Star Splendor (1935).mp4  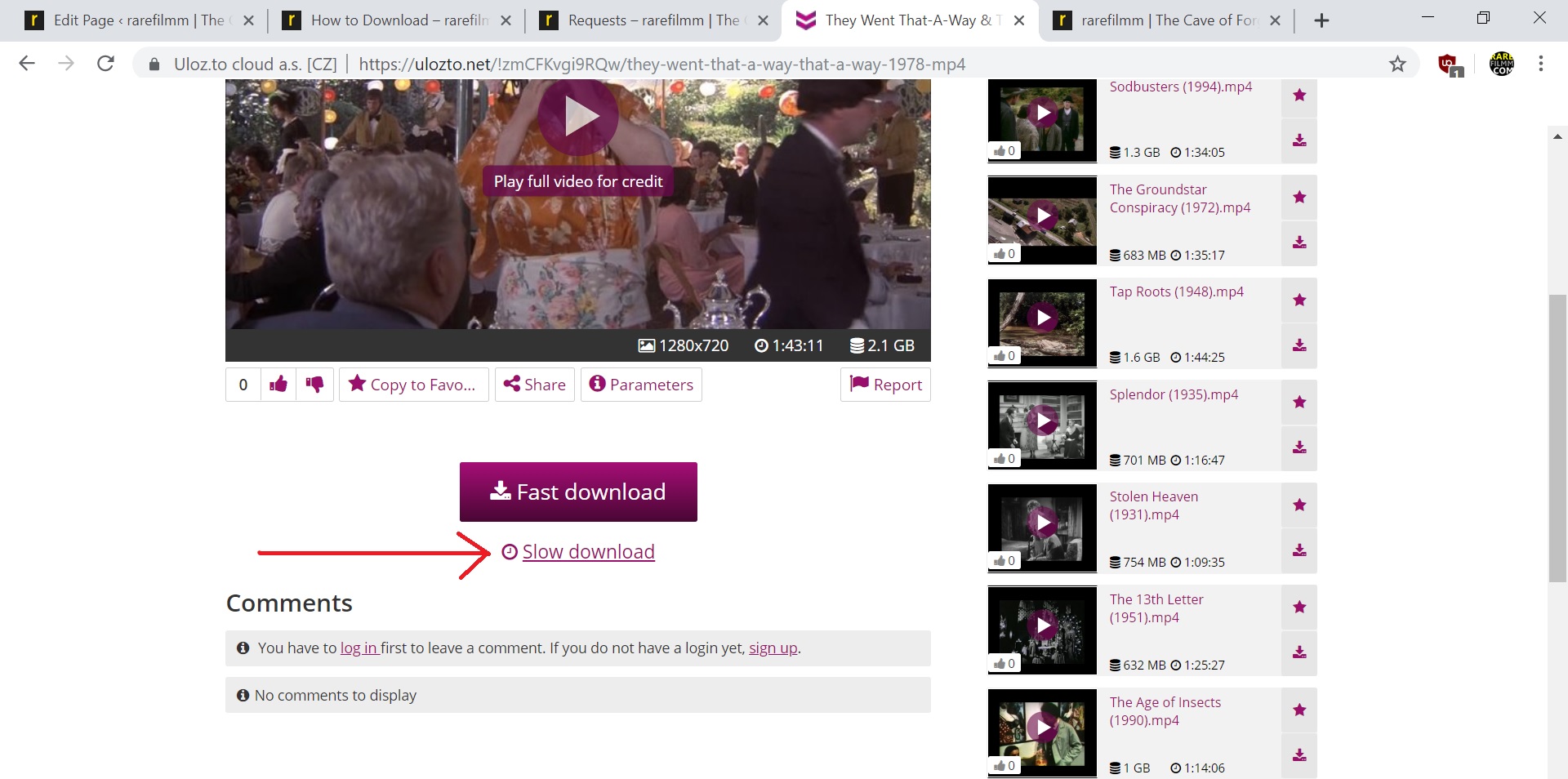[x=1299, y=403]
